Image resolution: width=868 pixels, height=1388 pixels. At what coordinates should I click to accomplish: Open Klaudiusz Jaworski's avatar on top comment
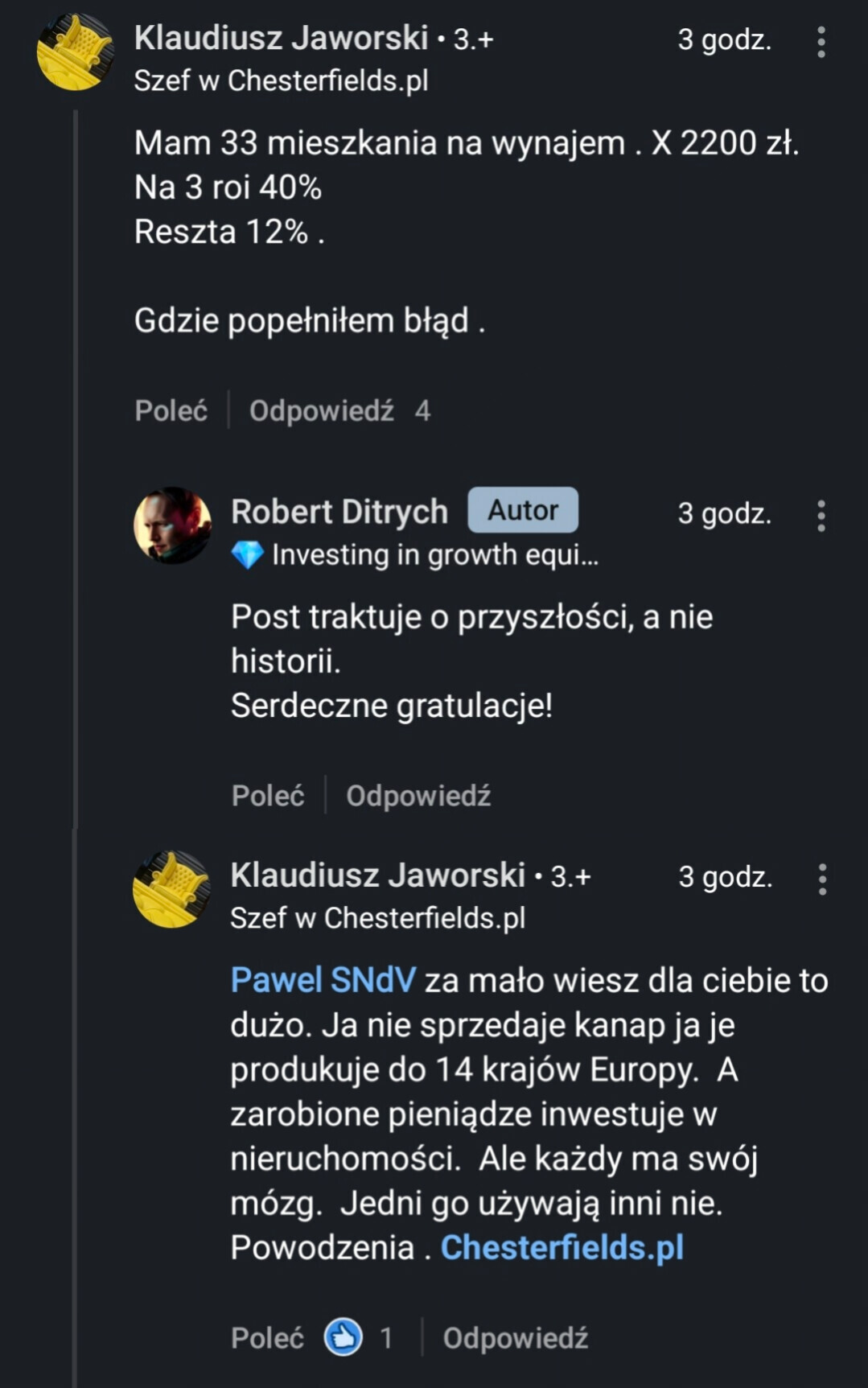coord(76,51)
